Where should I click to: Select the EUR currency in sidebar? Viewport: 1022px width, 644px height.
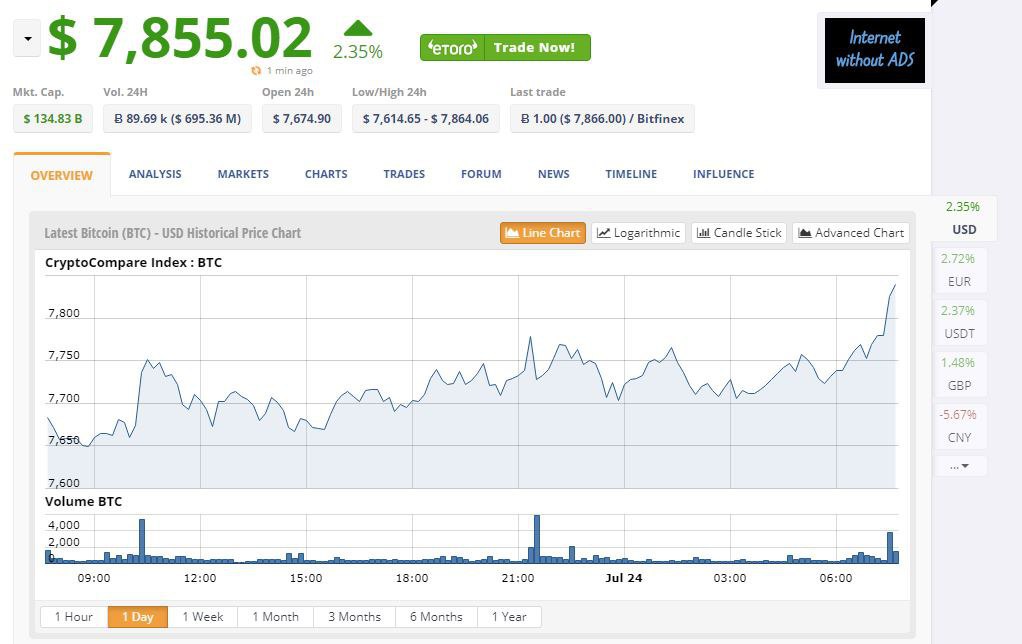[x=959, y=270]
